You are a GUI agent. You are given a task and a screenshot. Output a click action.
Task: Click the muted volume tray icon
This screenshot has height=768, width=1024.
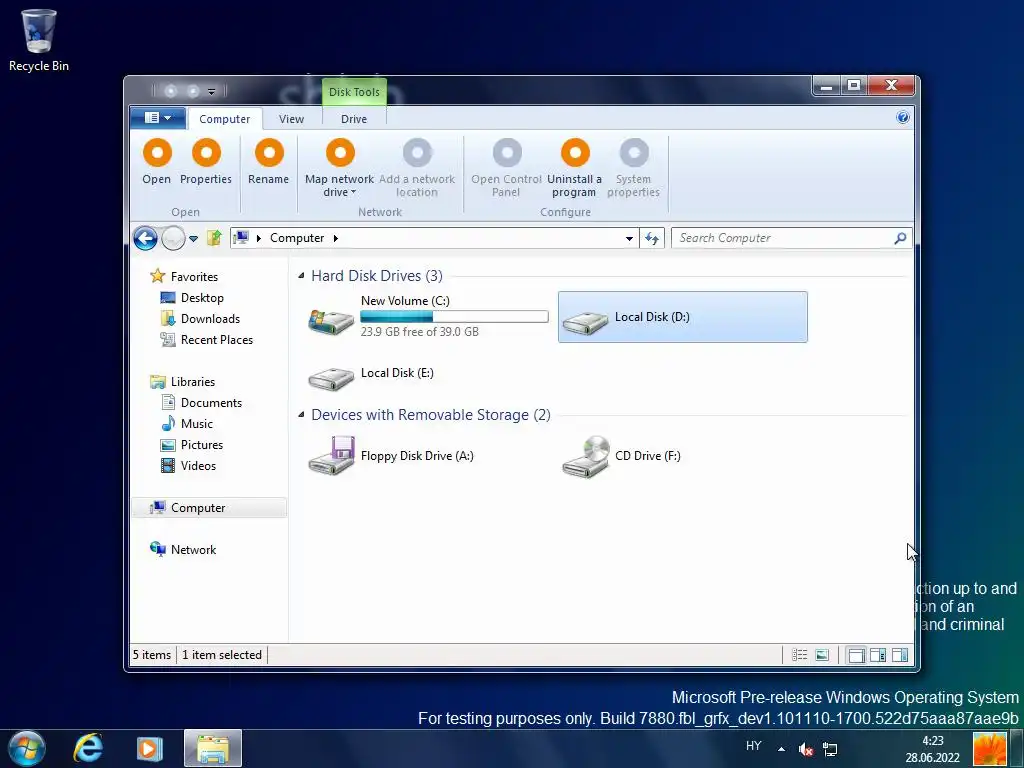tap(806, 749)
